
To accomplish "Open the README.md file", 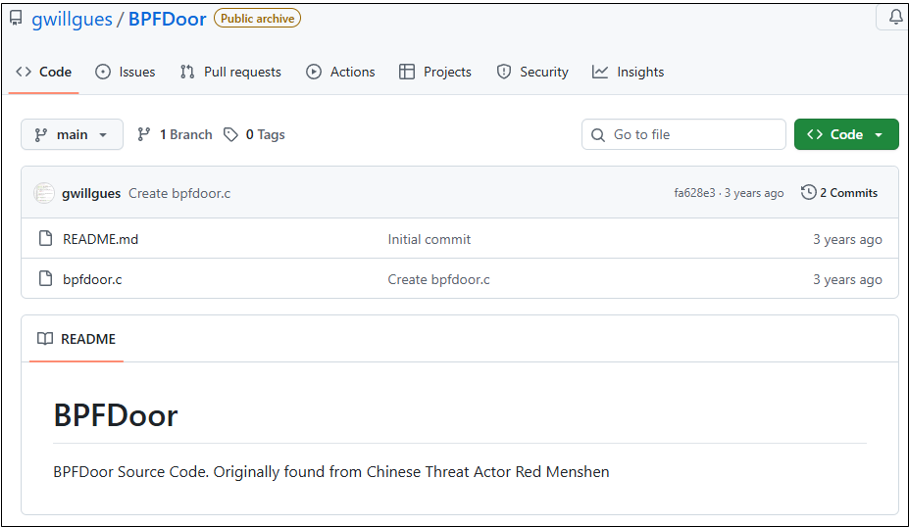I will [x=101, y=239].
